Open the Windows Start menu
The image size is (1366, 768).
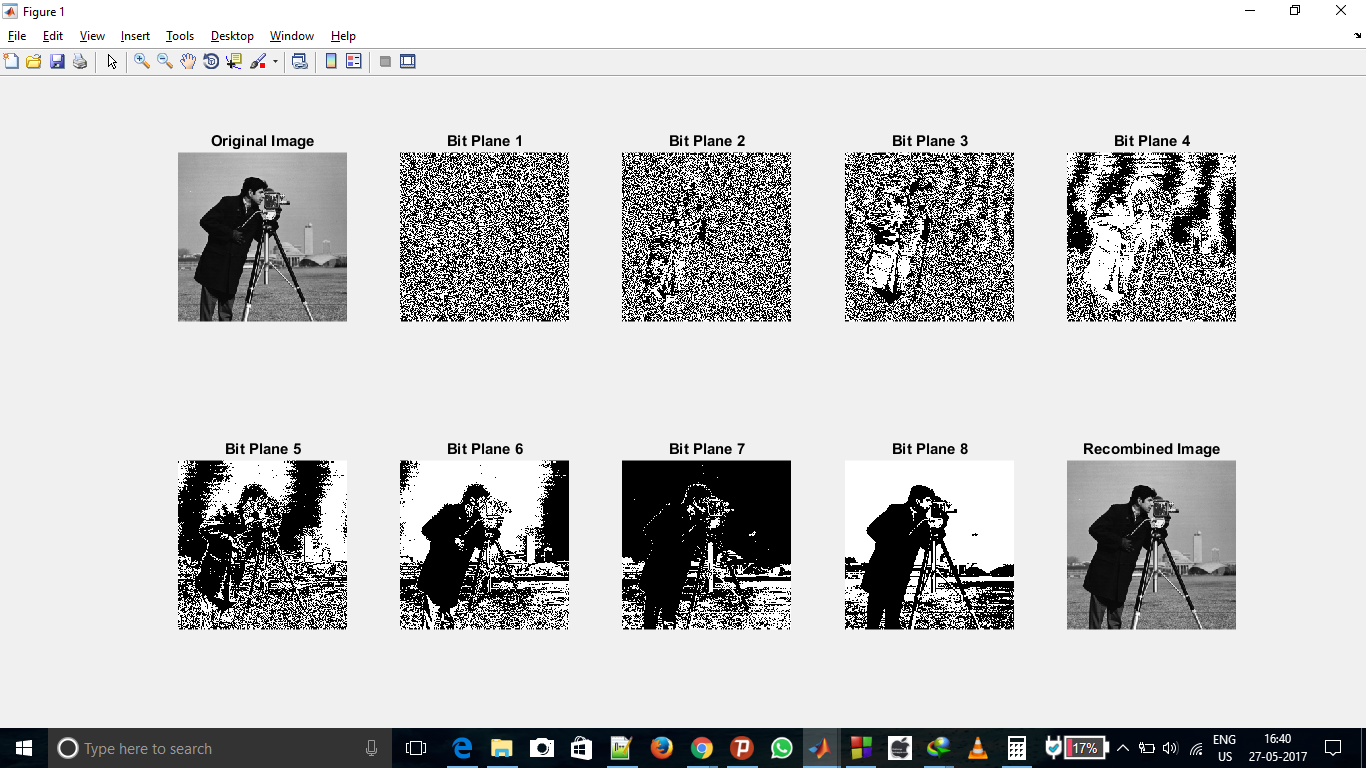coord(24,748)
